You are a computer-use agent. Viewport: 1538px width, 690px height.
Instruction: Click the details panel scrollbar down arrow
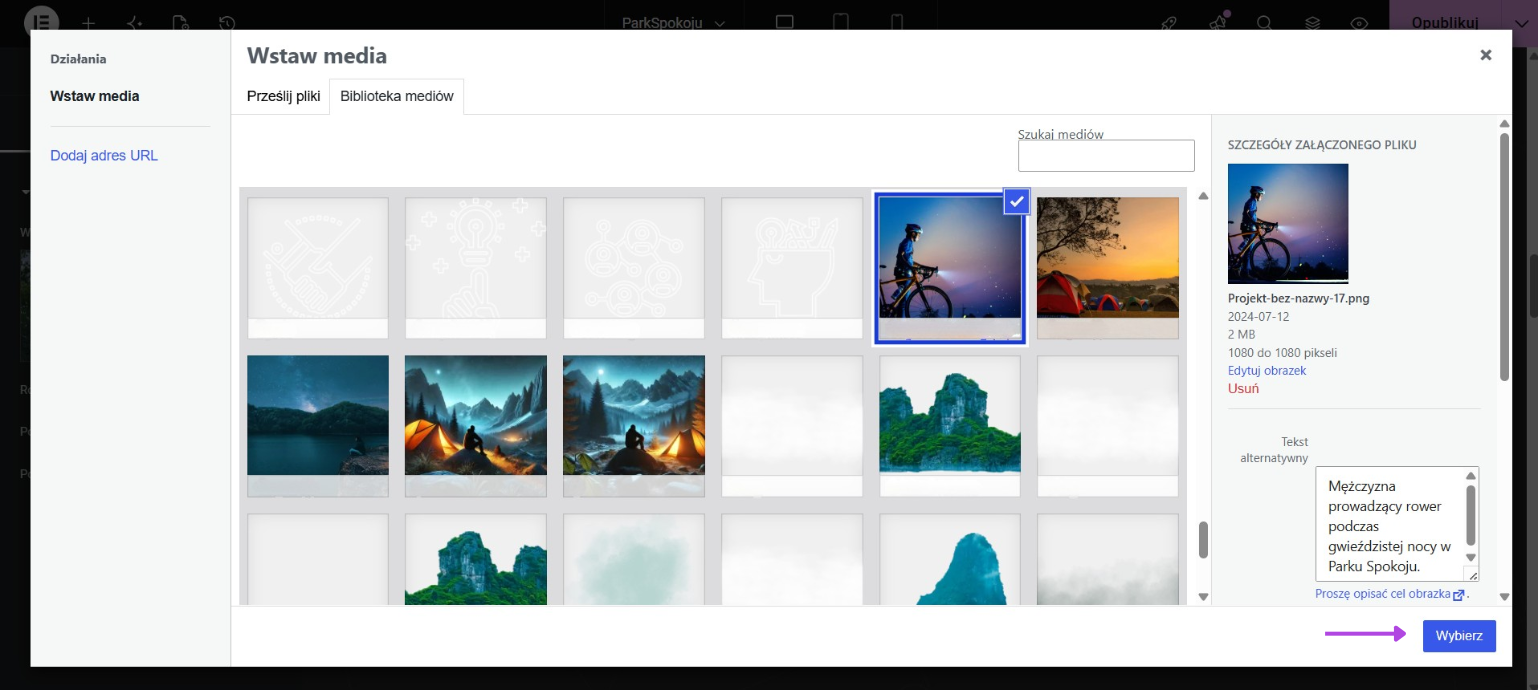point(1504,597)
